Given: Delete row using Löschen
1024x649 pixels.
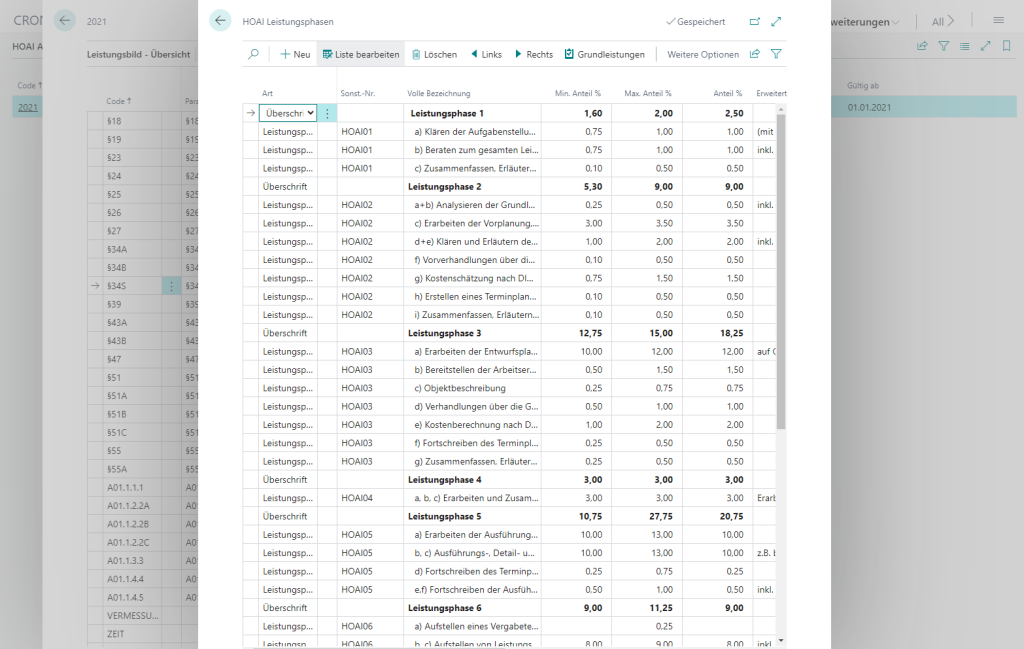Looking at the screenshot, I should click(434, 54).
